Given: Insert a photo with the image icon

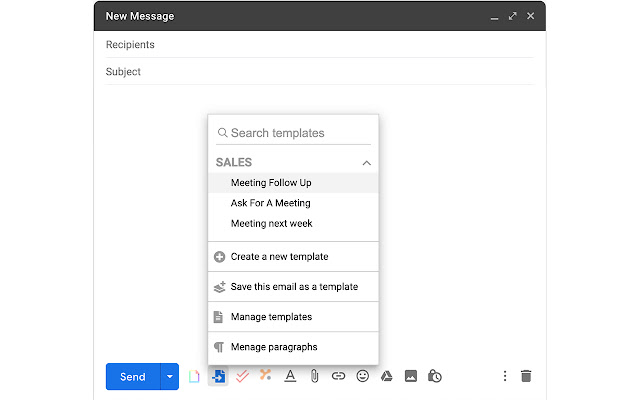Looking at the screenshot, I should click(411, 376).
